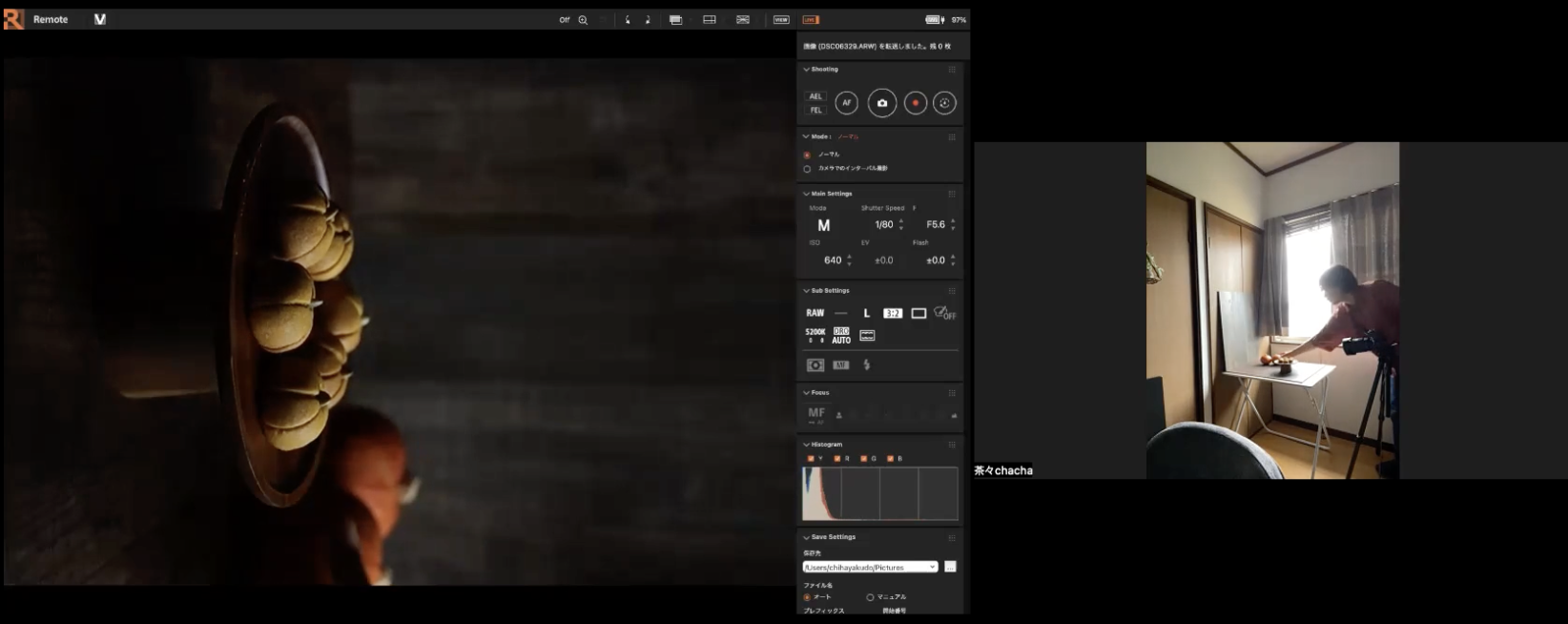Image resolution: width=1568 pixels, height=624 pixels.
Task: Select the オート file name radio button
Action: [807, 597]
